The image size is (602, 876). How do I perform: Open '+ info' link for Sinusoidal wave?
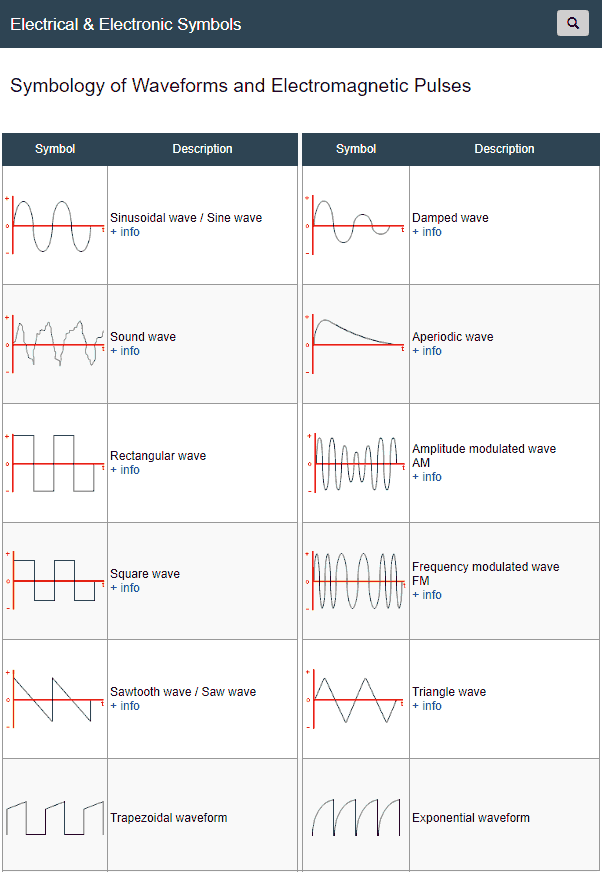click(125, 232)
